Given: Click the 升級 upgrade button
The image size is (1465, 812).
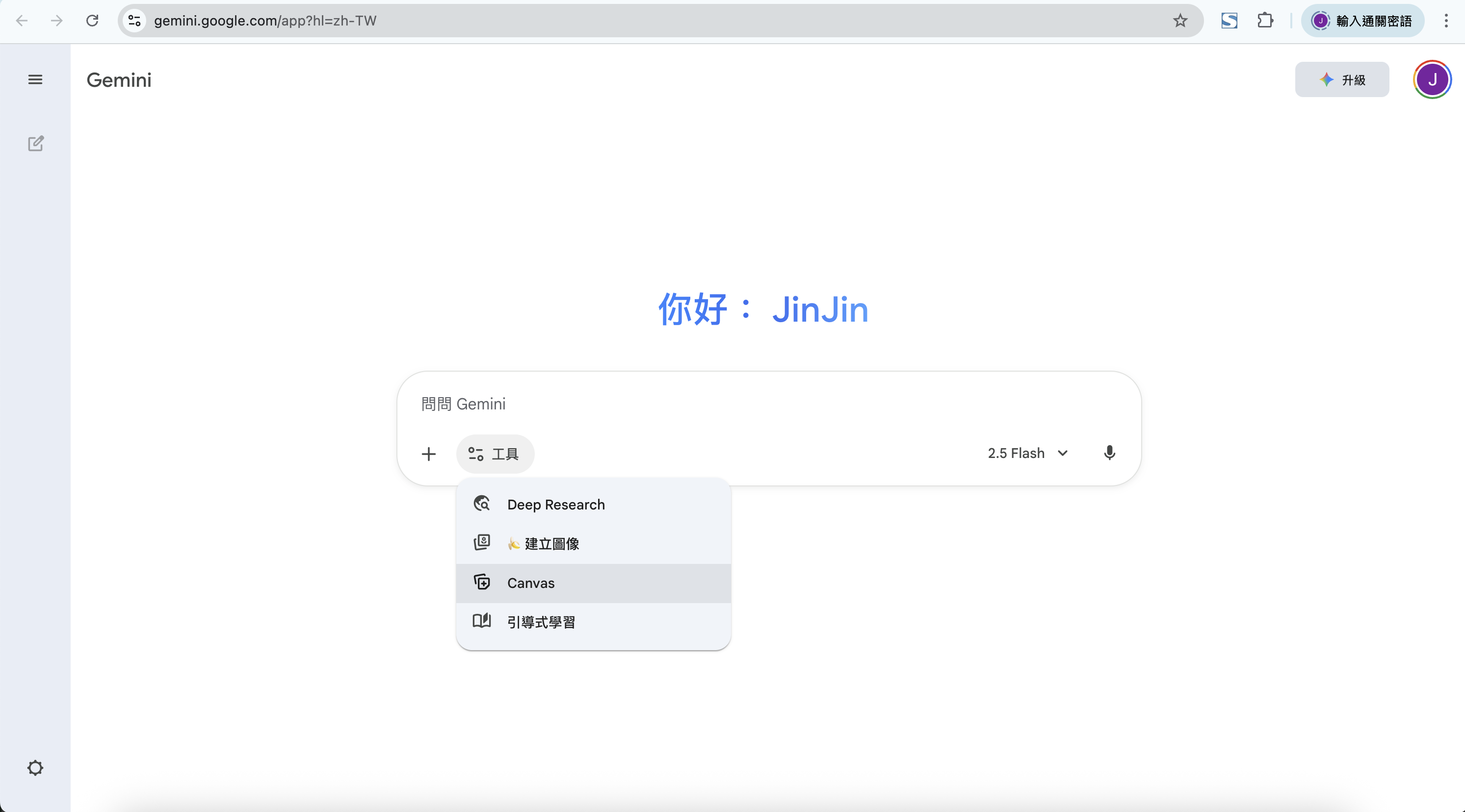Looking at the screenshot, I should click(1341, 79).
